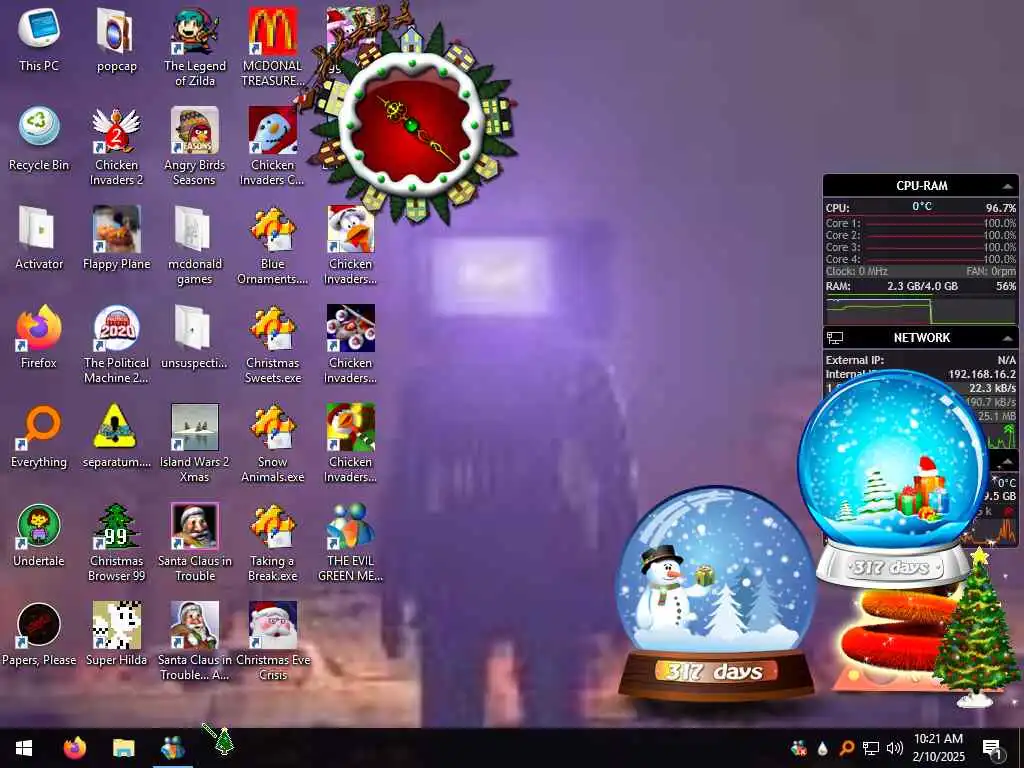Open the MCDONAL TREASURE shortcut
The width and height of the screenshot is (1024, 768).
[272, 46]
